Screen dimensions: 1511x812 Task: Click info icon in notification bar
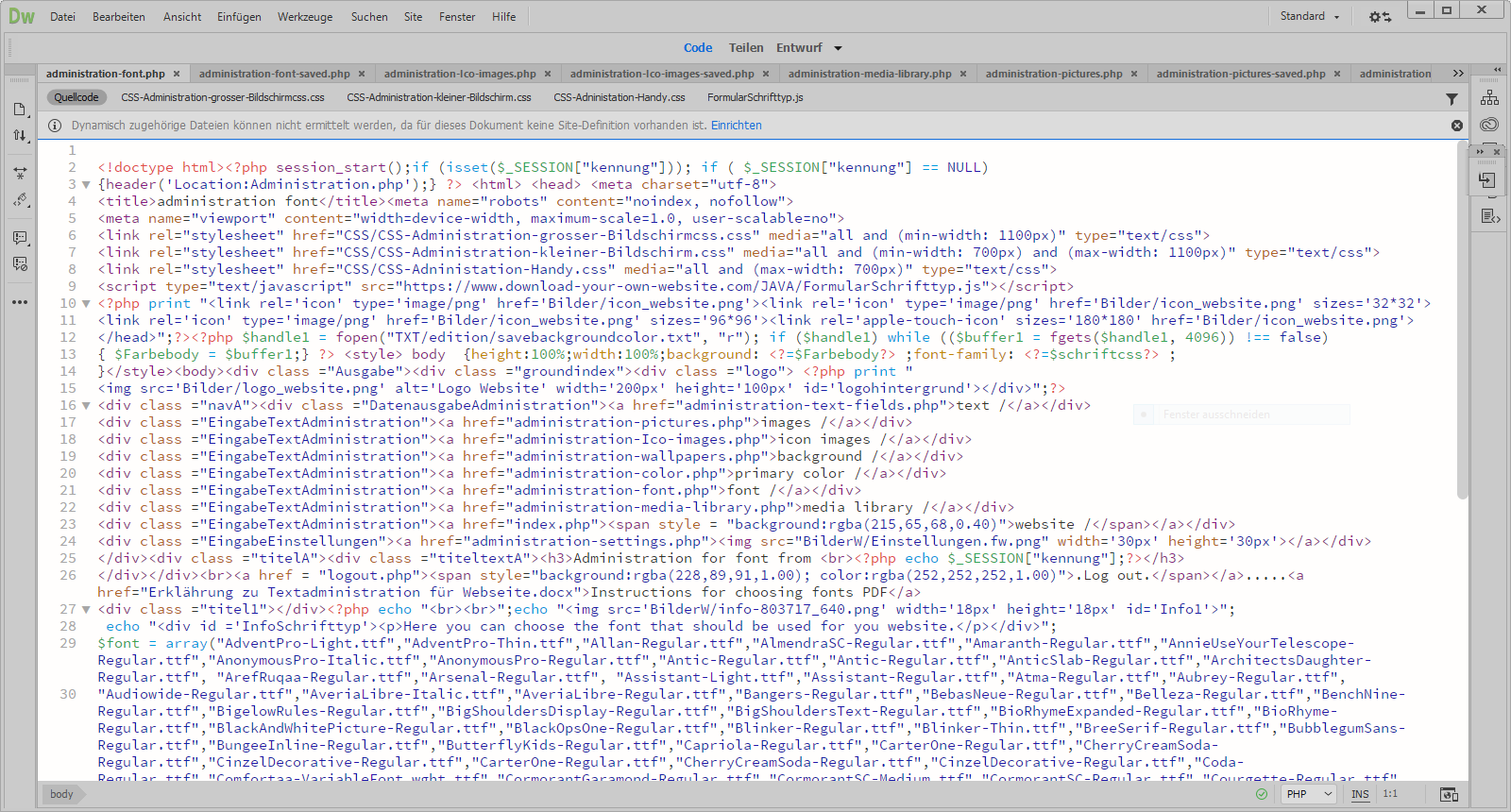point(55,126)
